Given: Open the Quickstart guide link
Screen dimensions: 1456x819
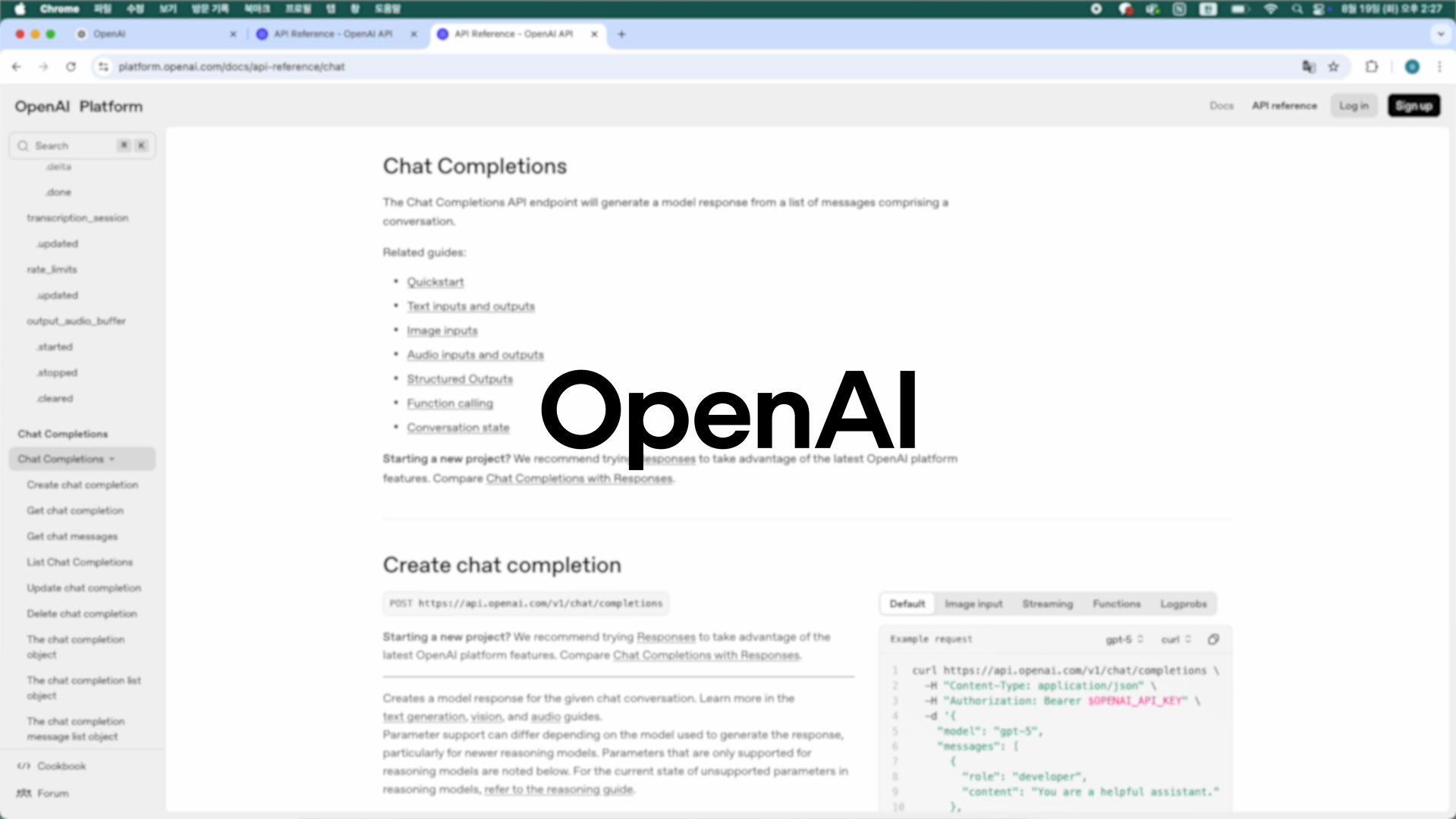Looking at the screenshot, I should (x=435, y=281).
